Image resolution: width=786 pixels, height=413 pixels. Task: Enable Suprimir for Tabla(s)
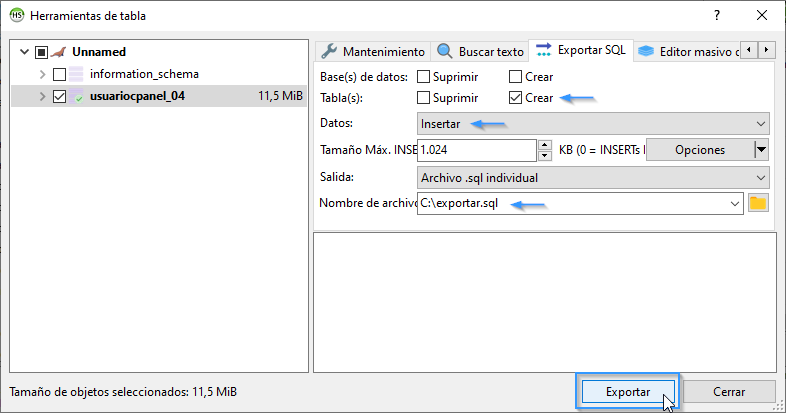pyautogui.click(x=424, y=98)
